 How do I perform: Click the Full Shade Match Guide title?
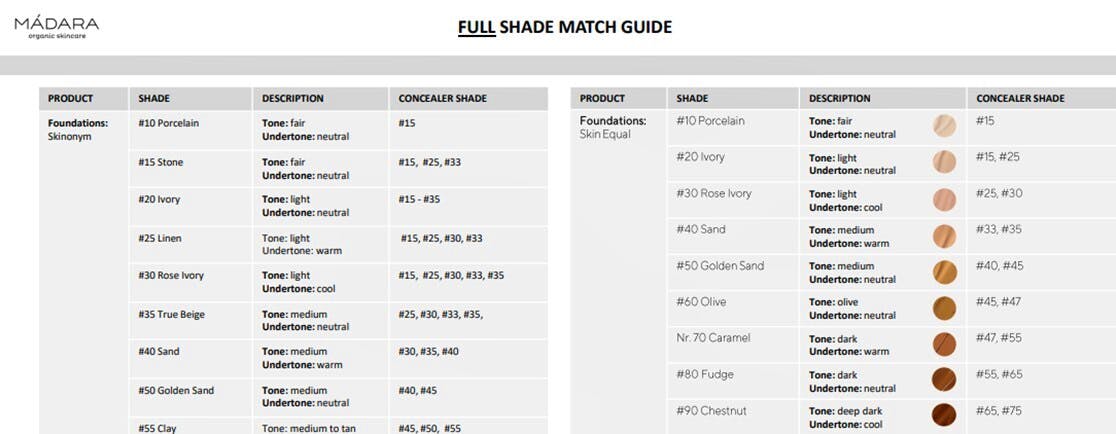tap(565, 27)
